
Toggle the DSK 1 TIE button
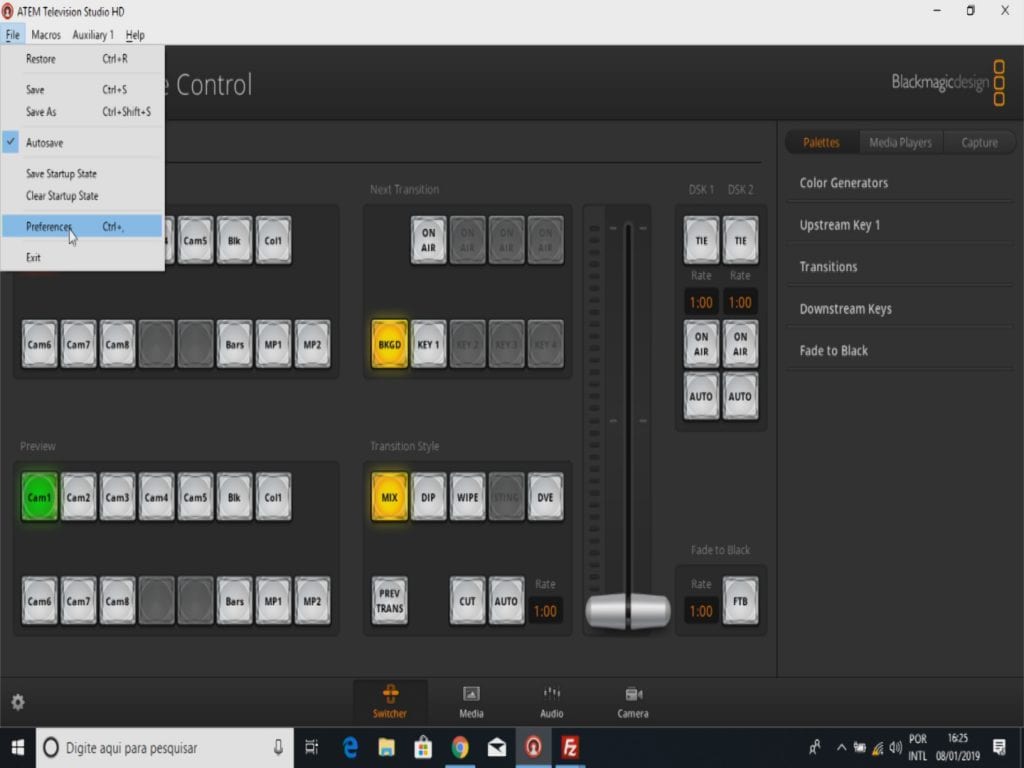click(x=701, y=240)
